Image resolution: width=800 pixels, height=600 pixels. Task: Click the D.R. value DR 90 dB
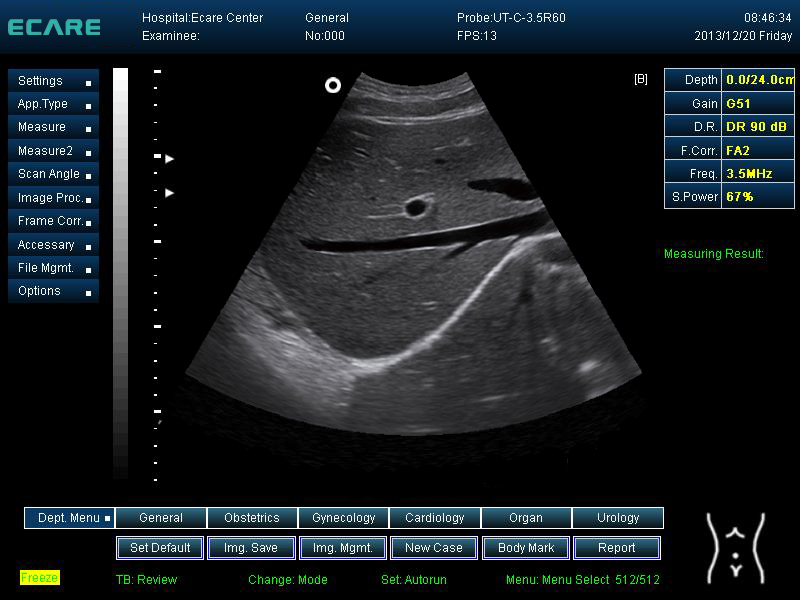tap(758, 127)
